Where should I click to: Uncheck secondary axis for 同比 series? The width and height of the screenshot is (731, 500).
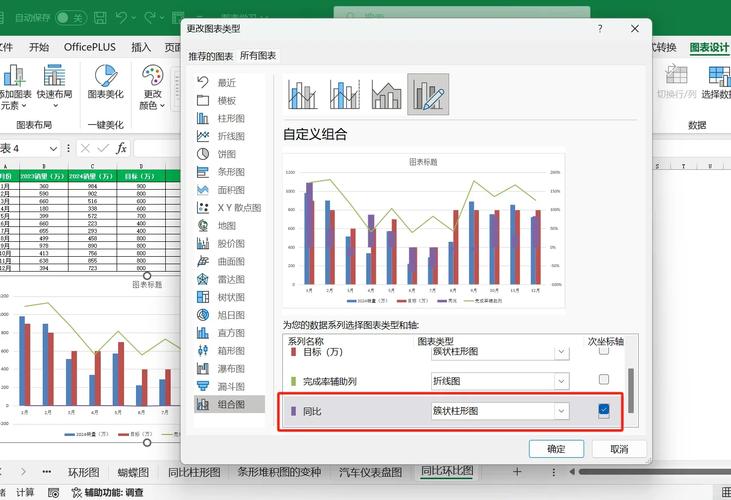tap(604, 410)
